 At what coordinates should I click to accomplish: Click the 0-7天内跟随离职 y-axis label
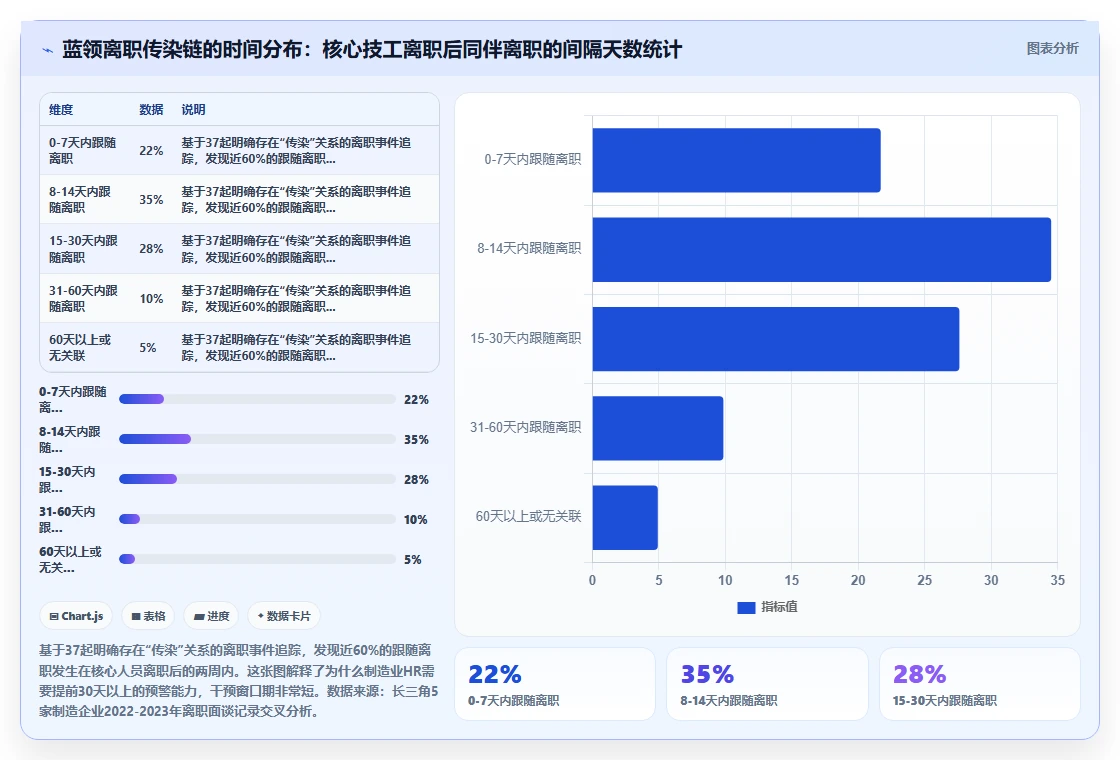coord(533,159)
